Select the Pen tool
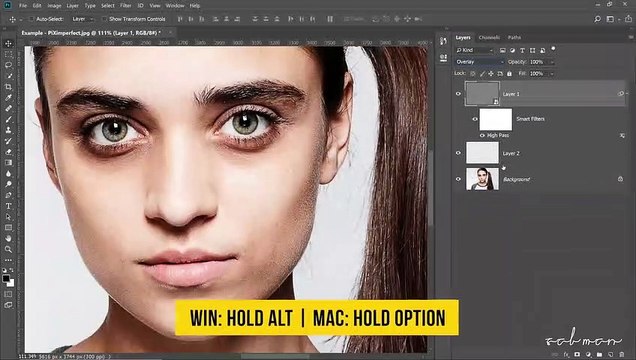 [8, 195]
